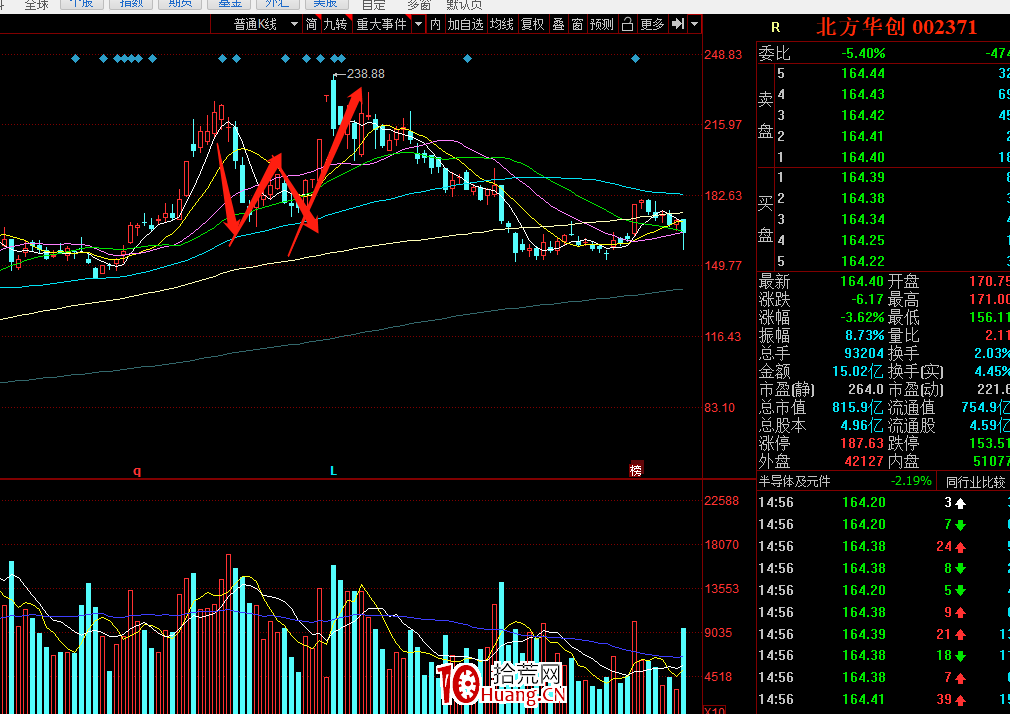Click the 窗 window icon button
1010x714 pixels.
point(577,24)
